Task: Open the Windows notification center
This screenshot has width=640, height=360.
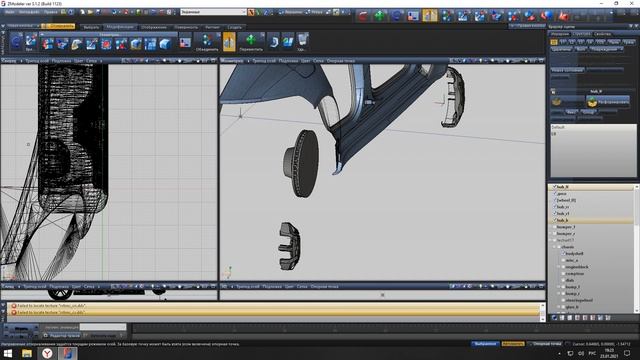Action: 627,353
